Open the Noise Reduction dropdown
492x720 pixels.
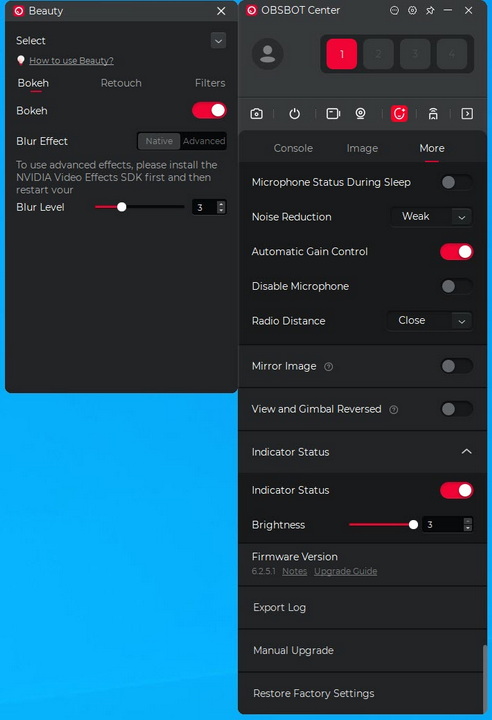click(431, 216)
